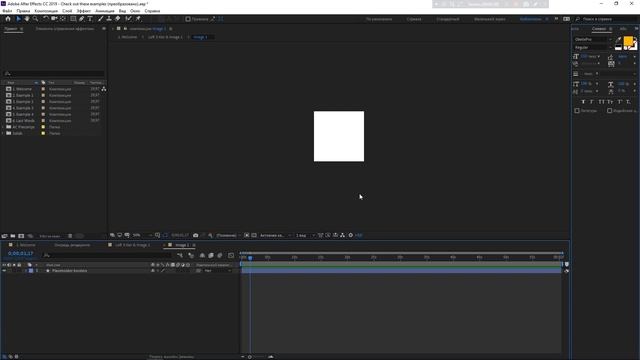The image size is (640, 360).
Task: Open the viewer magnification 50% dropdown
Action: (142, 235)
